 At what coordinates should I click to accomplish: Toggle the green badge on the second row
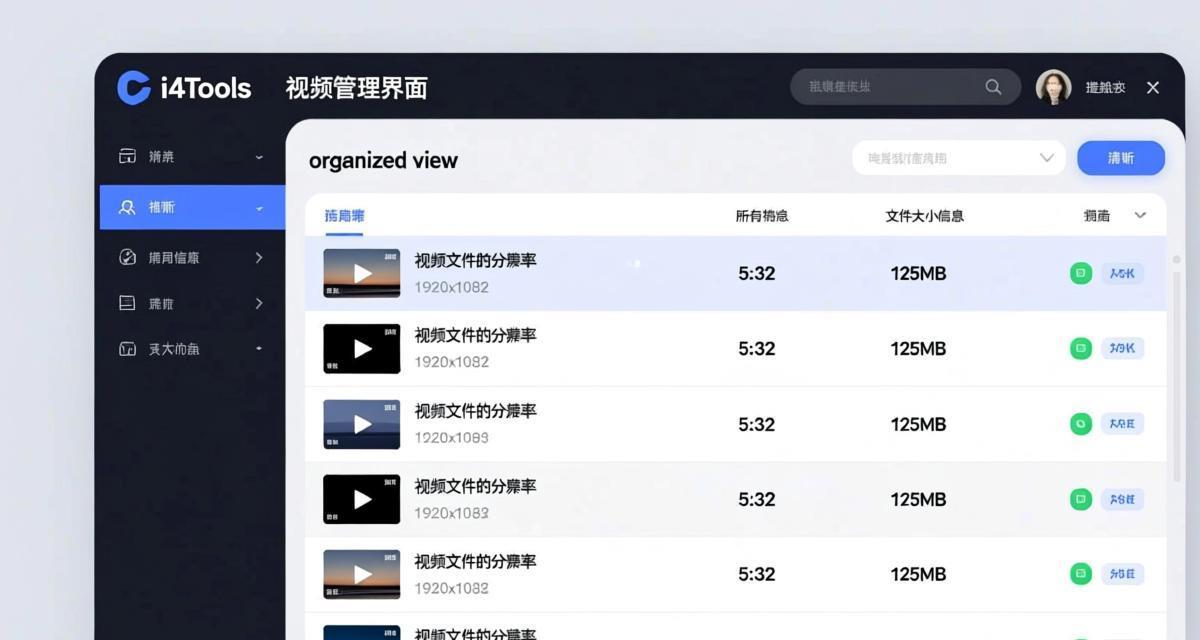(x=1080, y=348)
